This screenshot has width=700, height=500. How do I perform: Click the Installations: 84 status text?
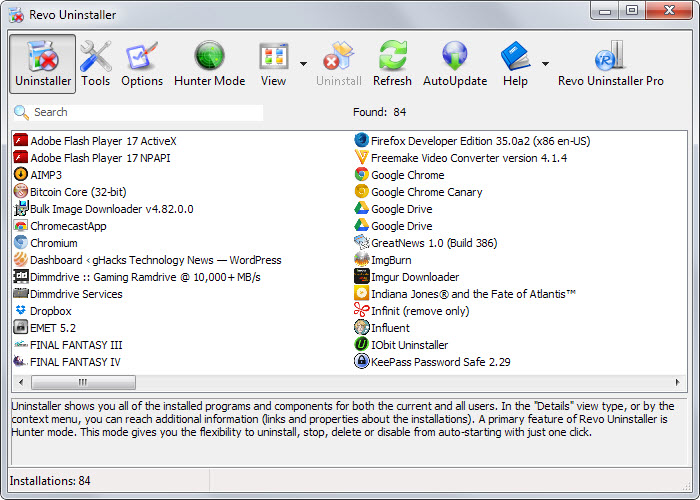(x=50, y=481)
